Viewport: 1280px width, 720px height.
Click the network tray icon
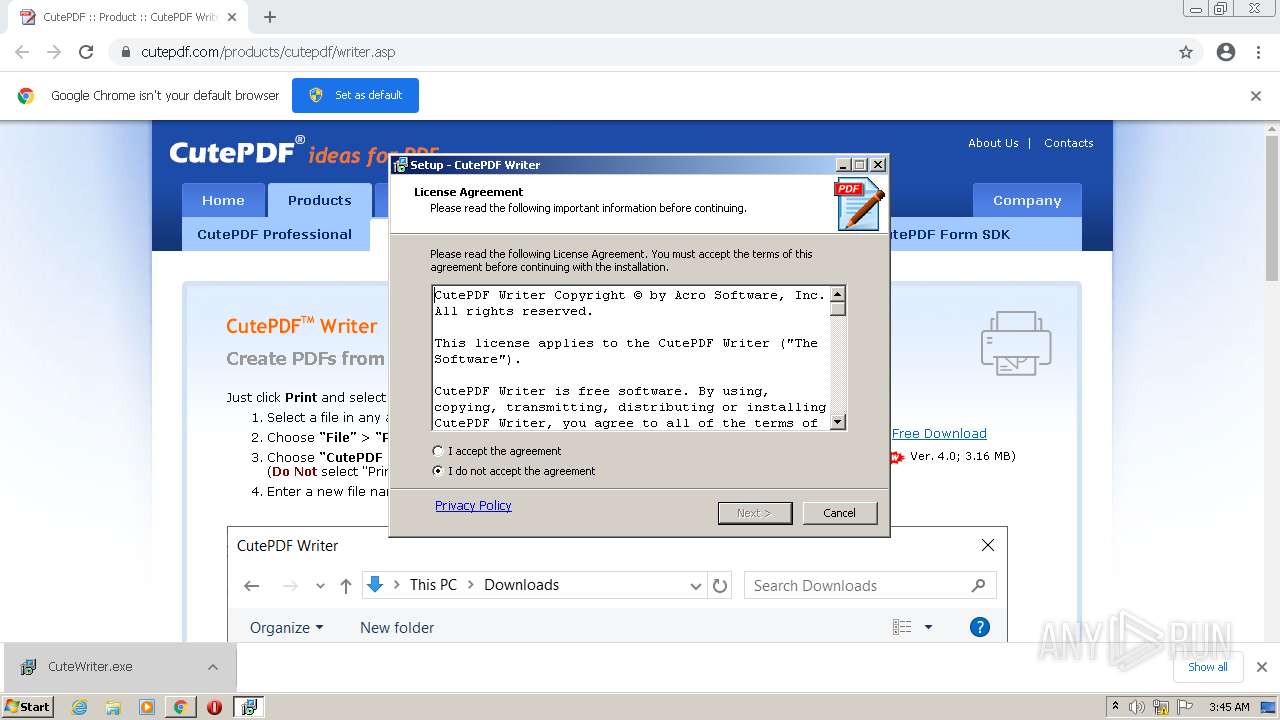pos(1161,707)
